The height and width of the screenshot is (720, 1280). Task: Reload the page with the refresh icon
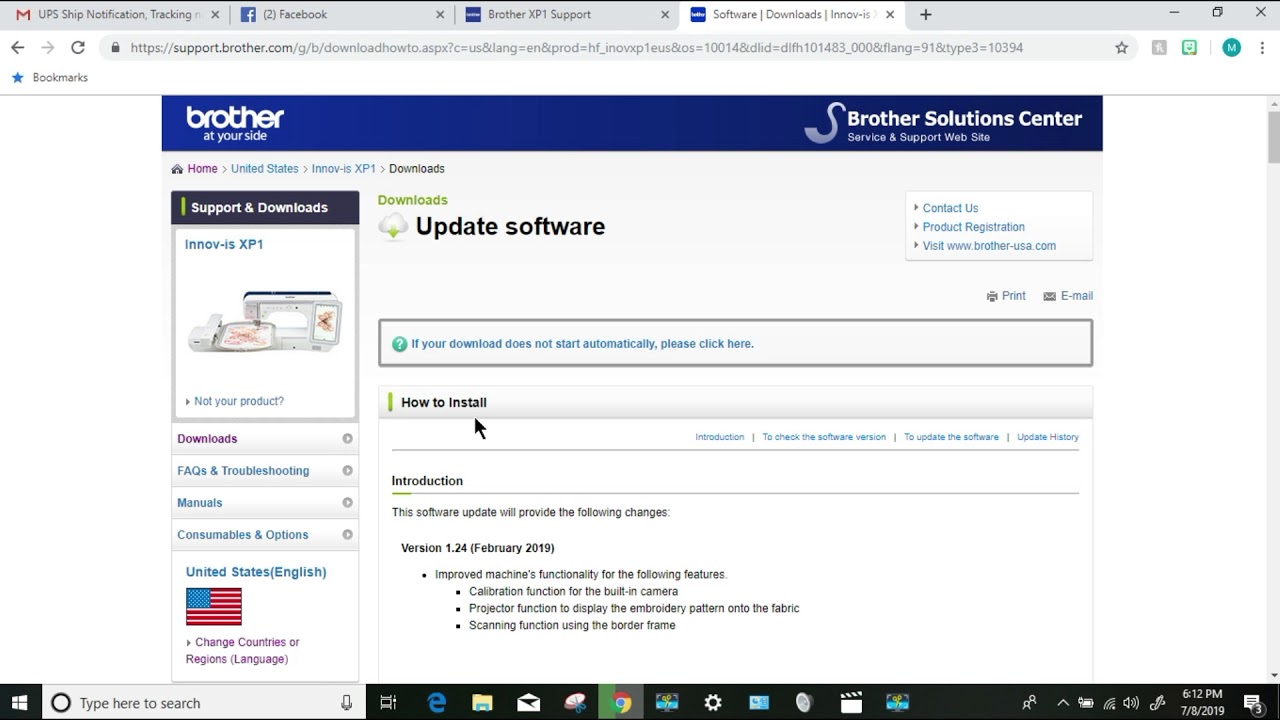[x=78, y=47]
